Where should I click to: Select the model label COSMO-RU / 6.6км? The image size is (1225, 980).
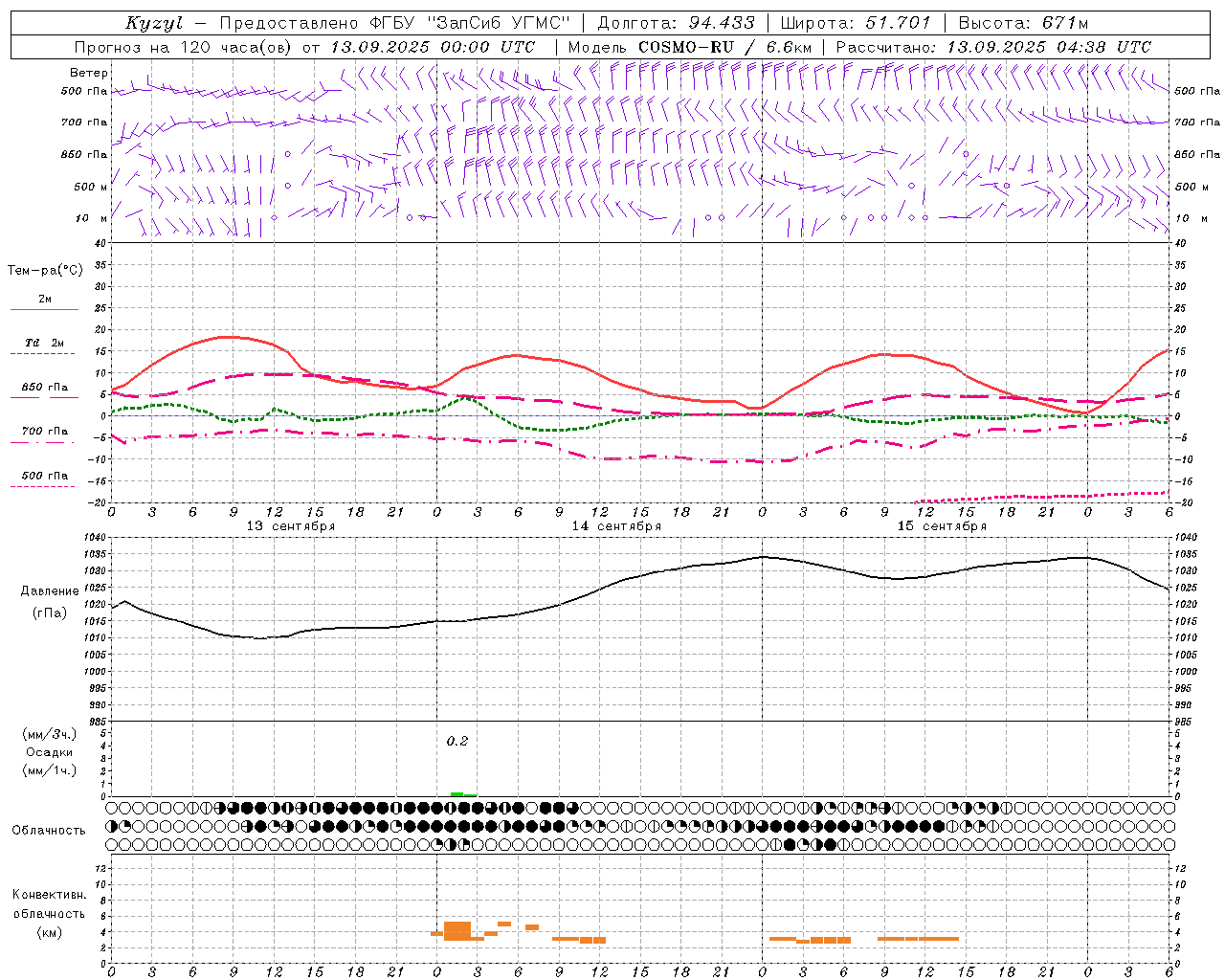pos(724,47)
